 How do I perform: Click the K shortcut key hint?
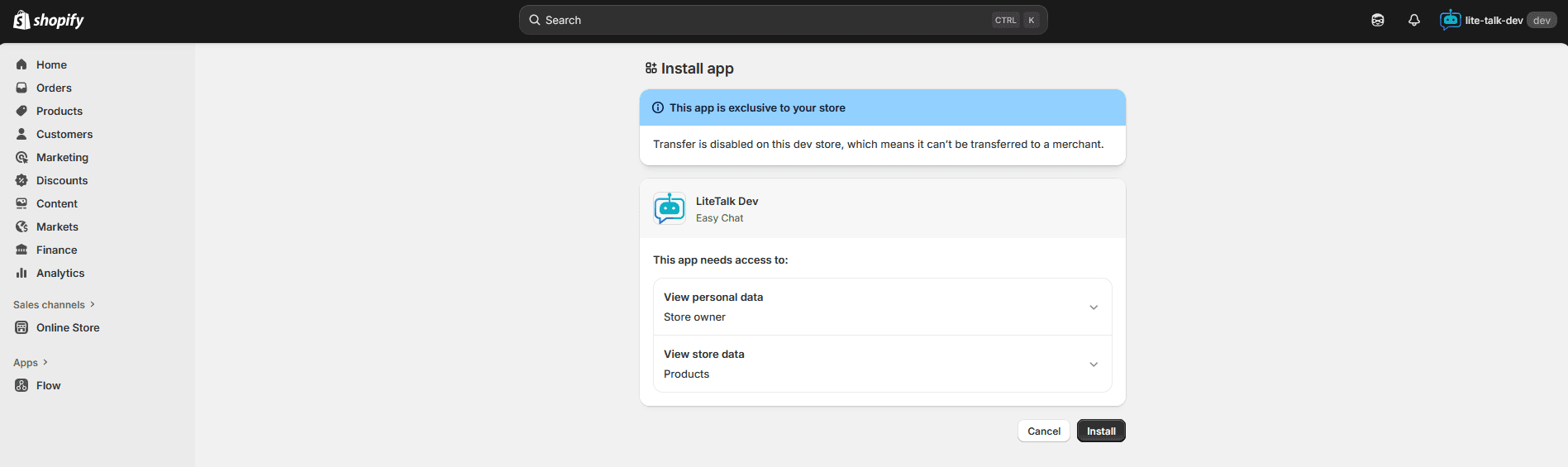(1032, 21)
